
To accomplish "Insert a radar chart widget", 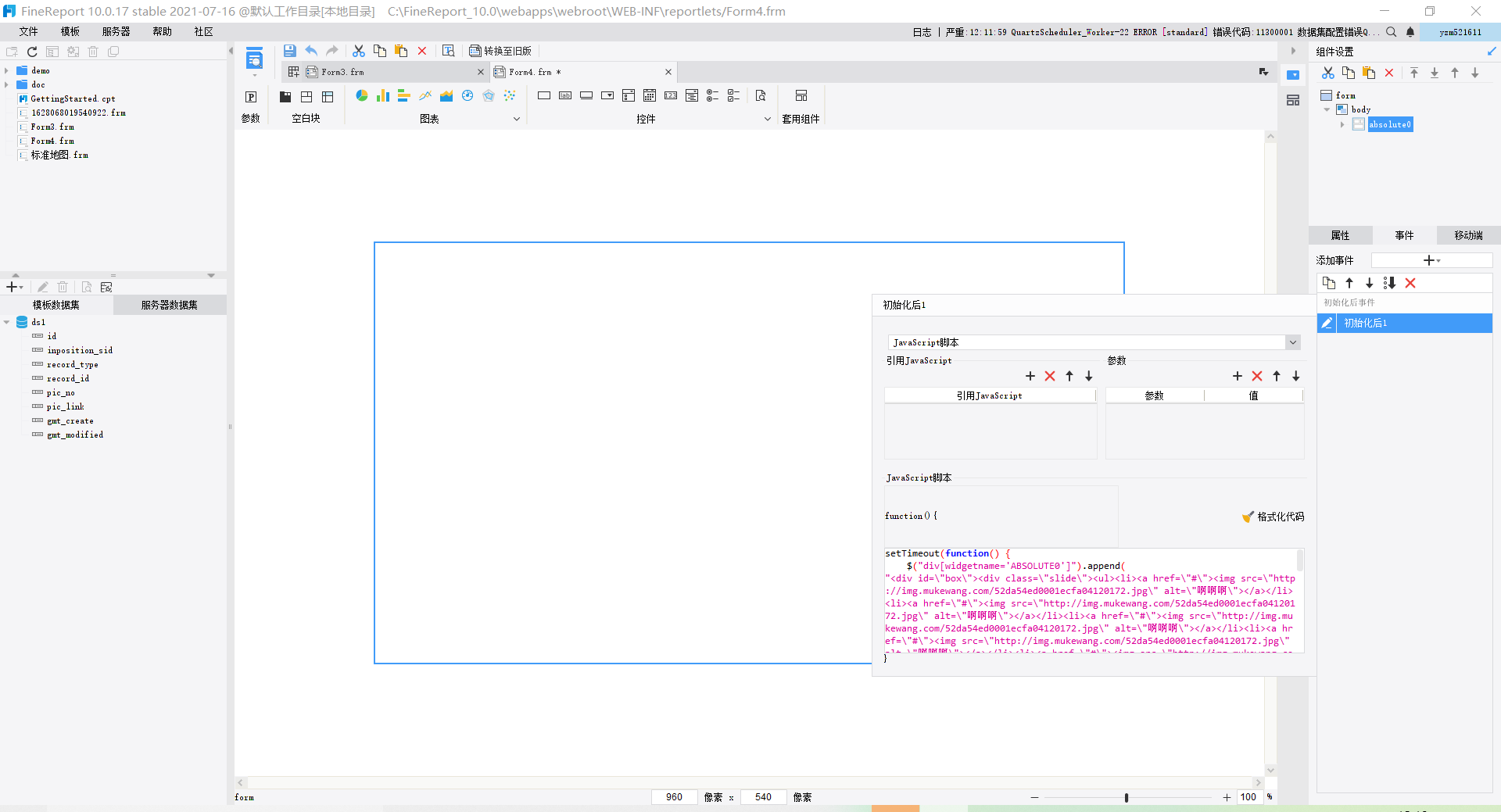I will pos(489,95).
